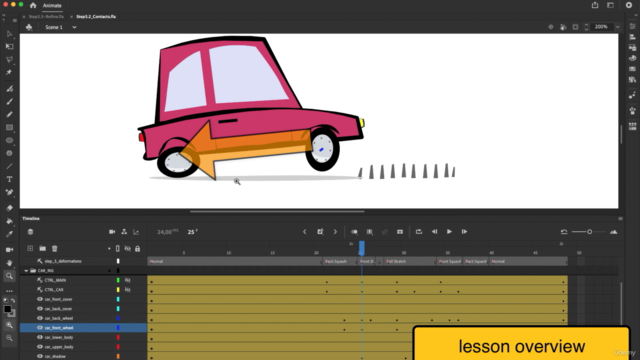Click the timeline zoom slider handle
This screenshot has width=640, height=360.
589,232
